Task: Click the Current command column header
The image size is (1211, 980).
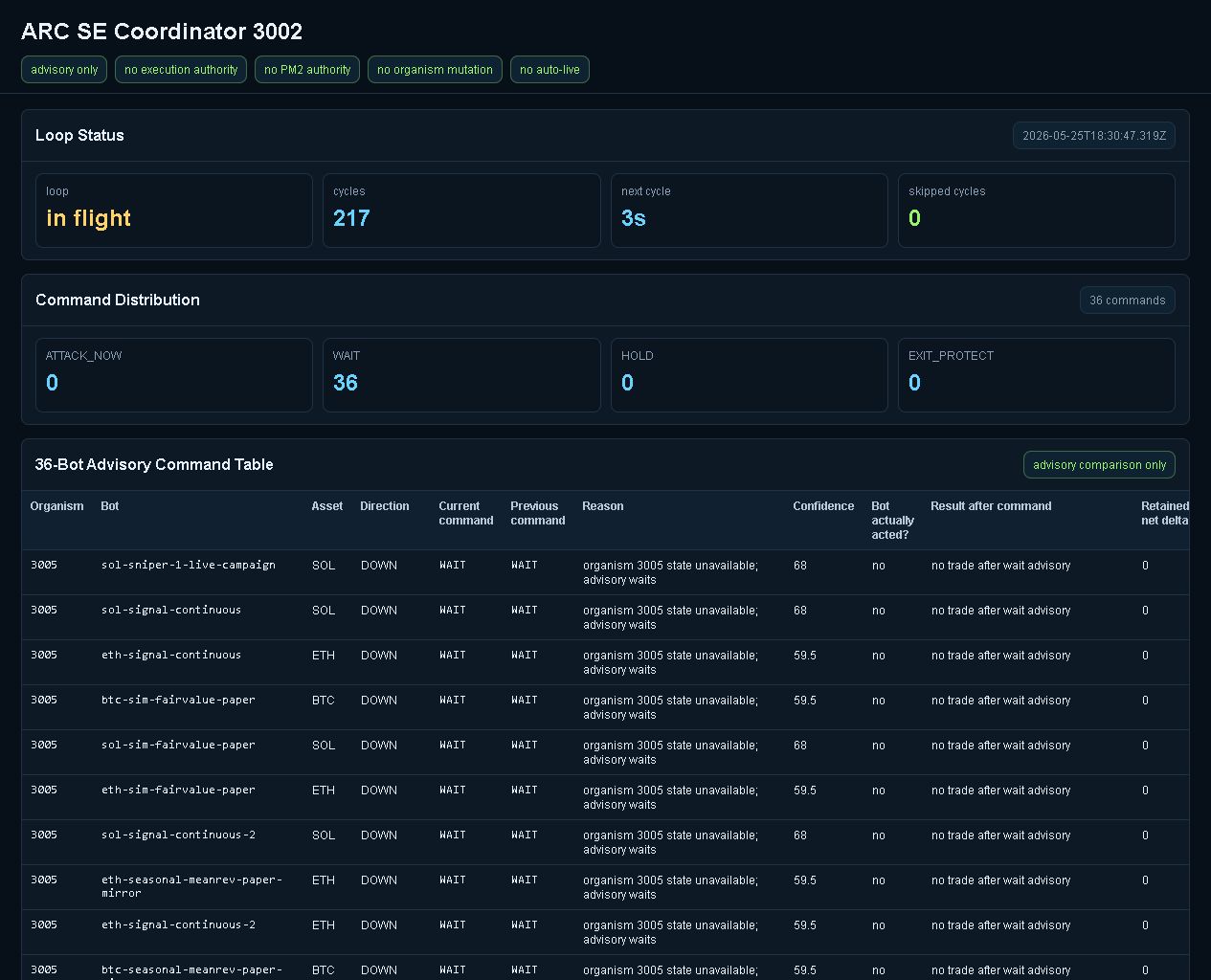Action: coord(466,513)
